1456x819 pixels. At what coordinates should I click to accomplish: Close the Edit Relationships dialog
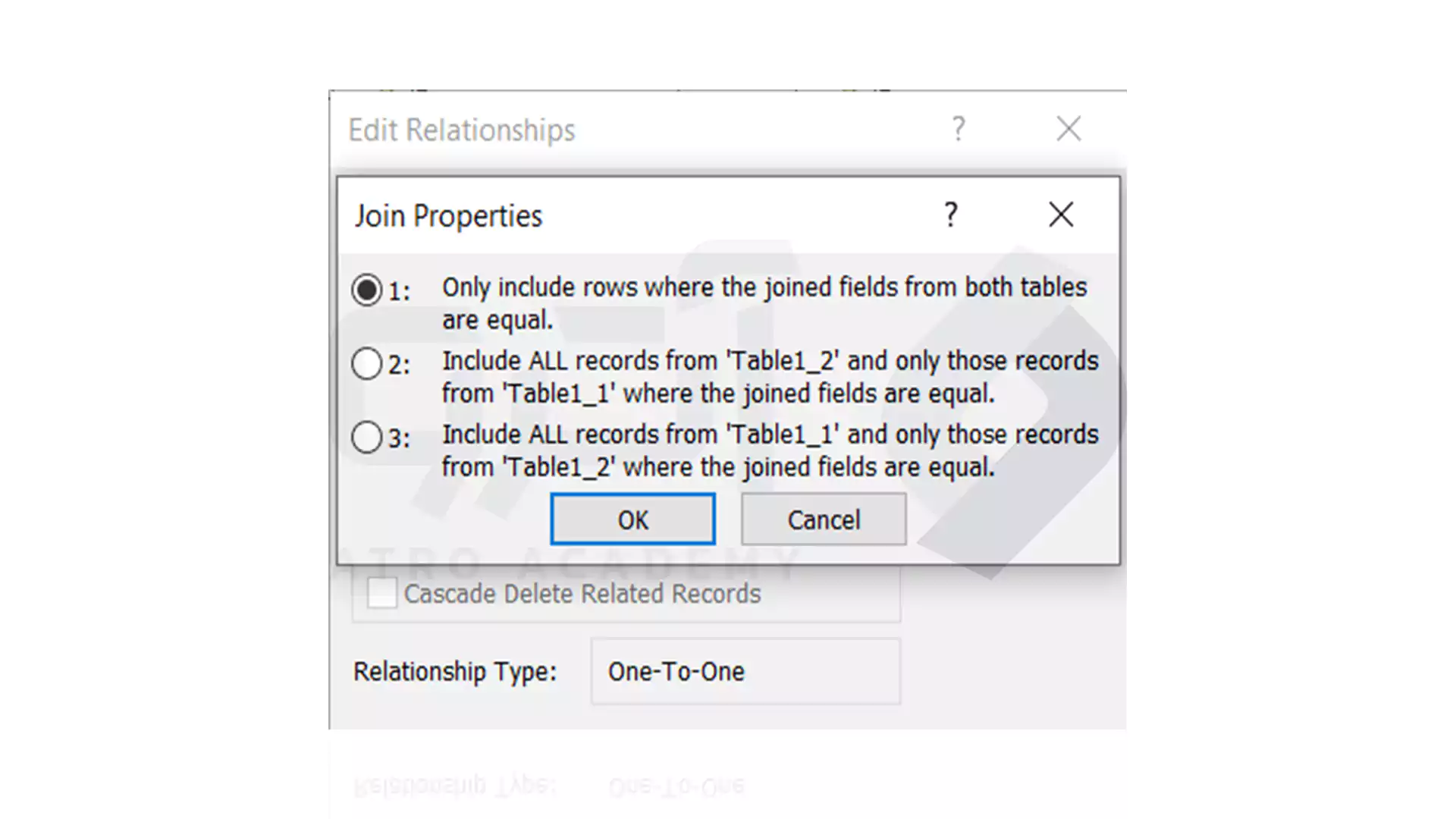point(1068,128)
